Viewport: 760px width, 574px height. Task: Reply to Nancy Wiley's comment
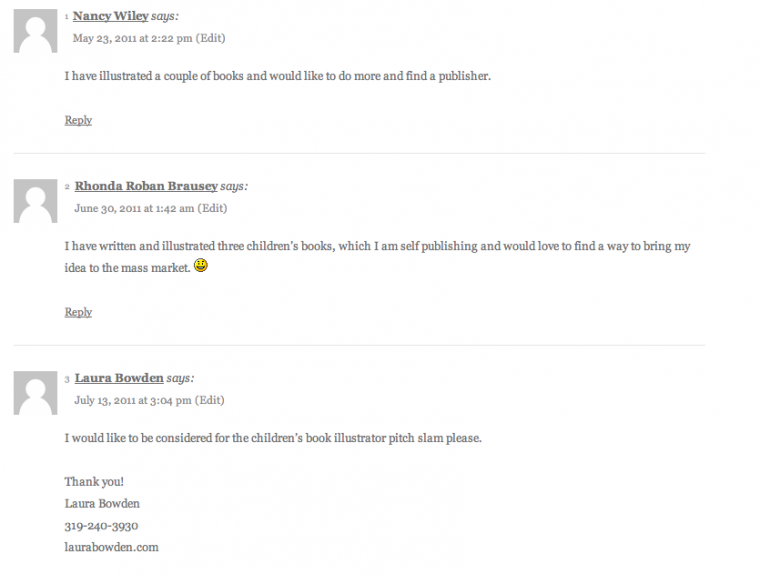[x=78, y=120]
